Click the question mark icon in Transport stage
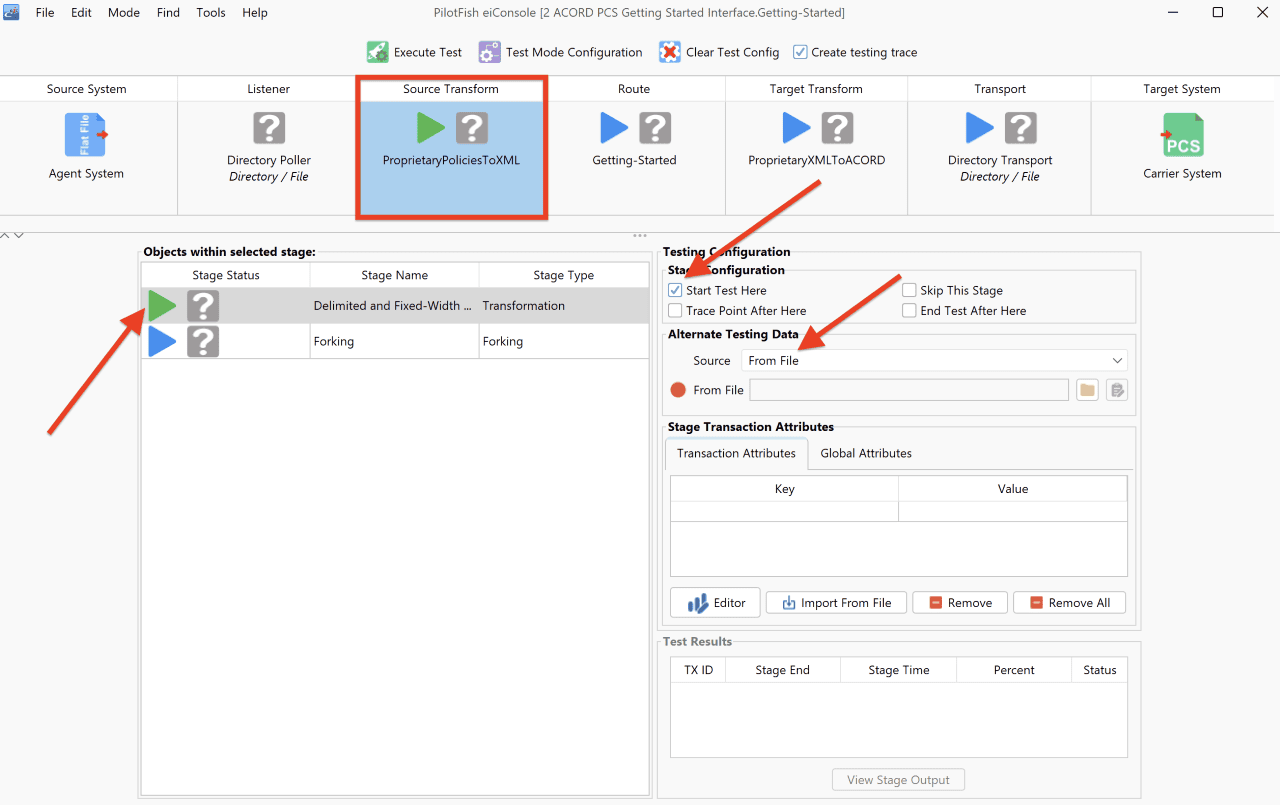The image size is (1280, 805). [x=1021, y=128]
